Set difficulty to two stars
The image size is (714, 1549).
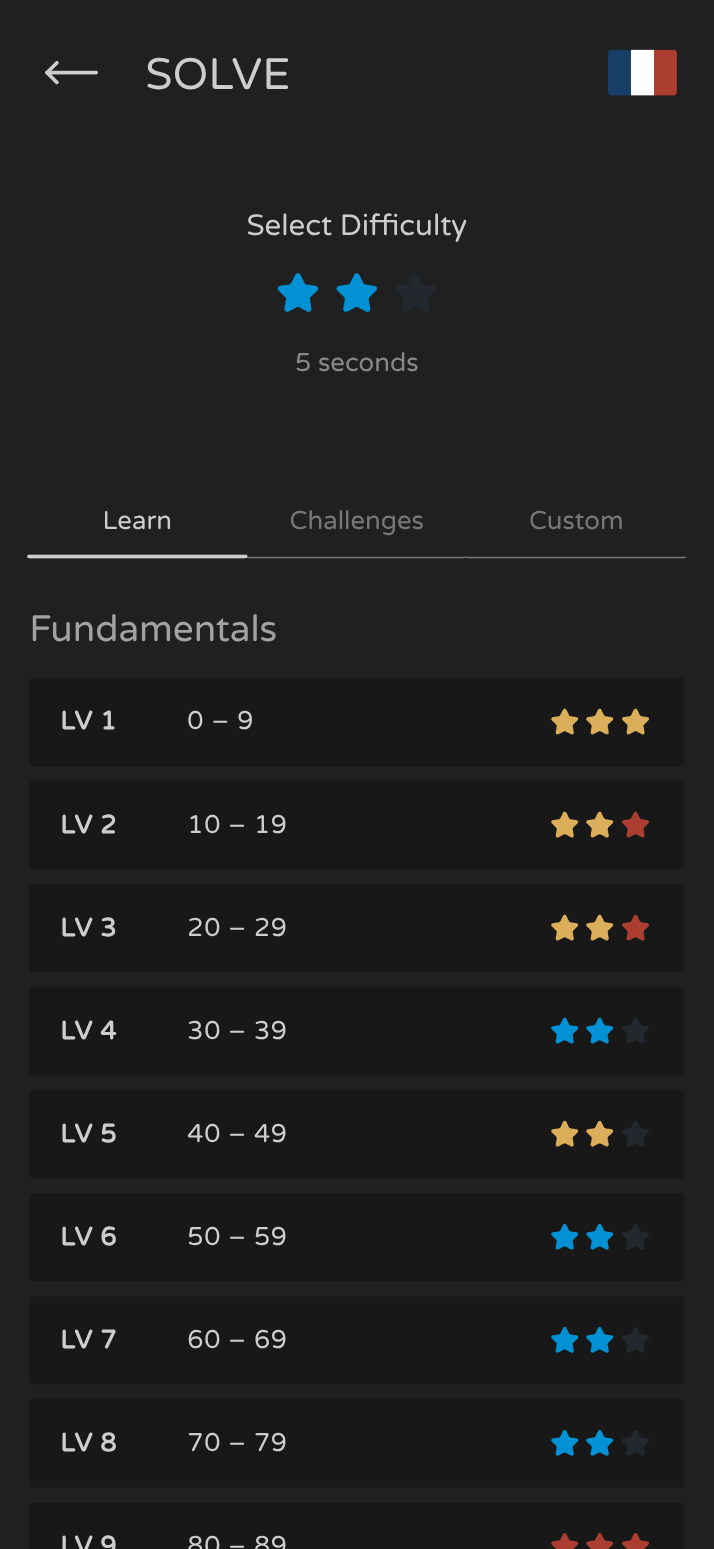[x=357, y=294]
